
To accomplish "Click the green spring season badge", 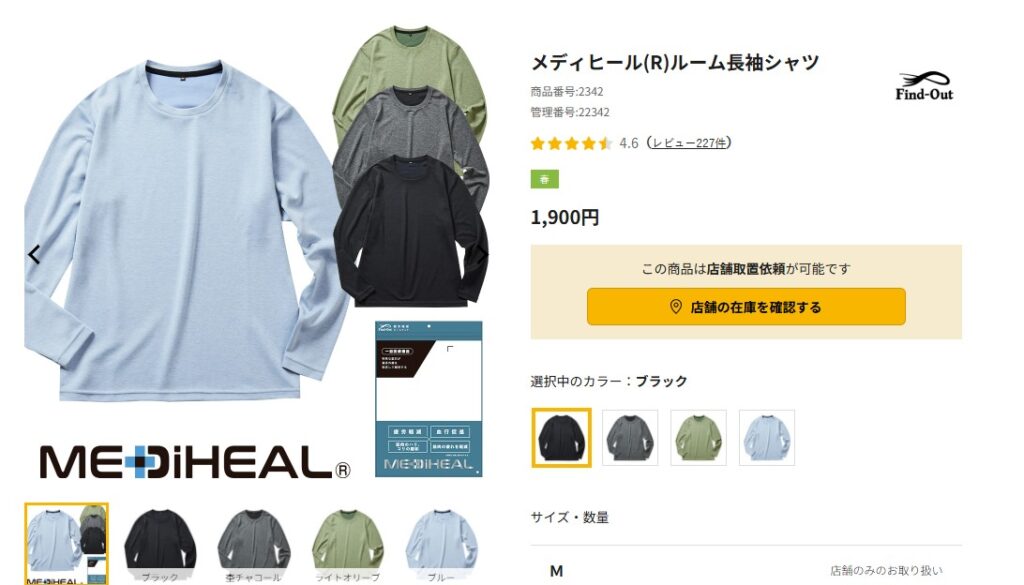I will click(x=545, y=179).
